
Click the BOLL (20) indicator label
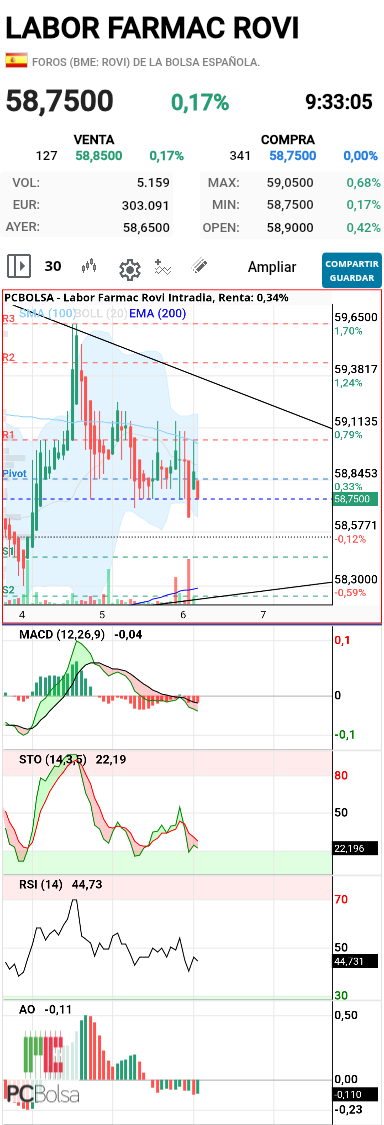[101, 313]
